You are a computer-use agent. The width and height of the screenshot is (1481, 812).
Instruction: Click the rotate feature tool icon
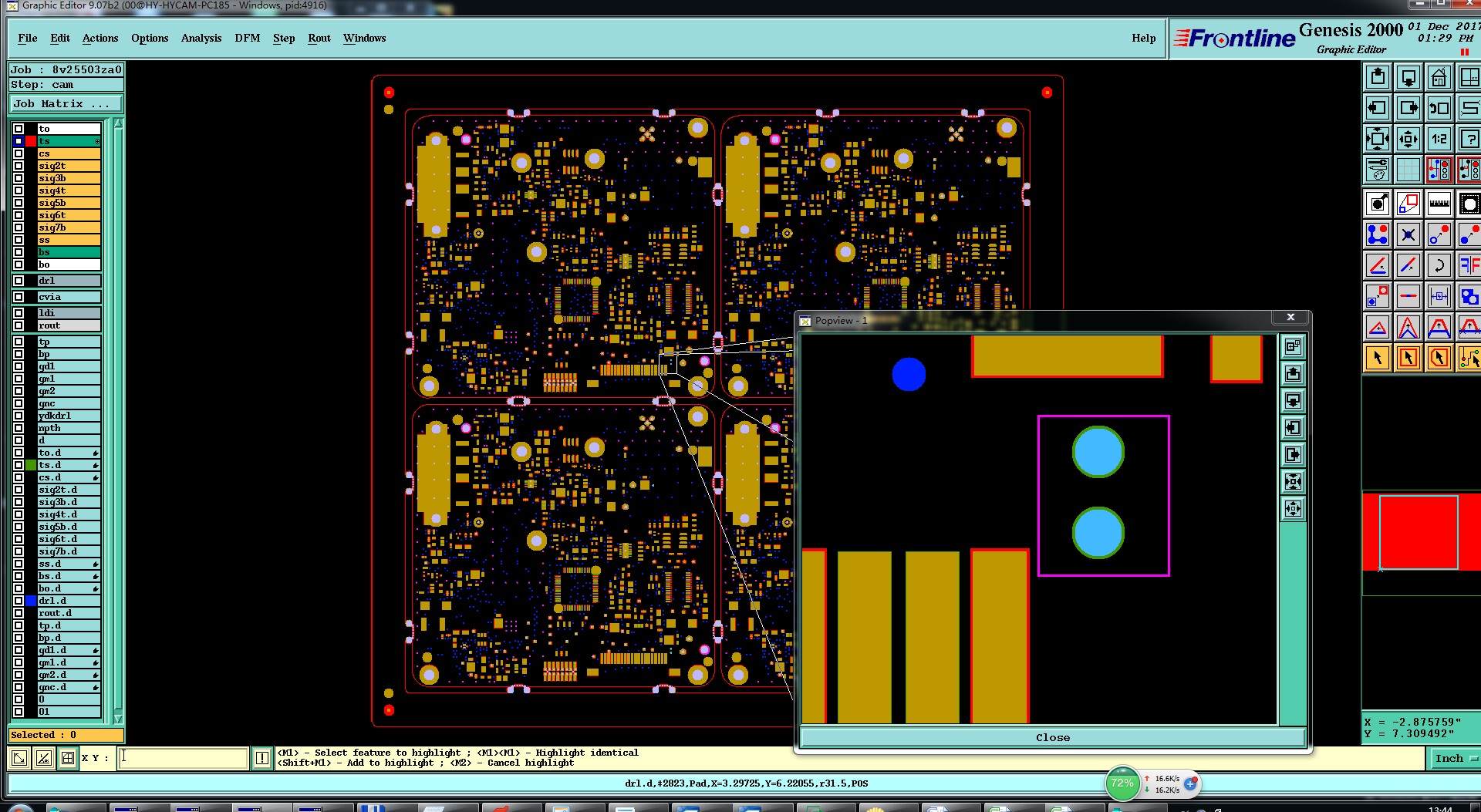click(1439, 265)
